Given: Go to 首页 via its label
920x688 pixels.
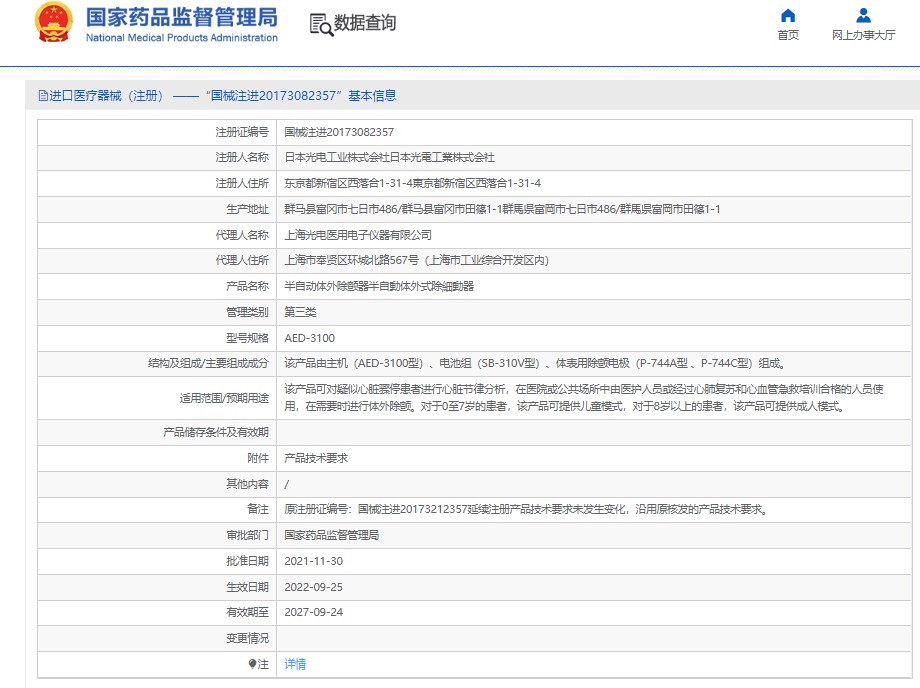Looking at the screenshot, I should (x=788, y=35).
